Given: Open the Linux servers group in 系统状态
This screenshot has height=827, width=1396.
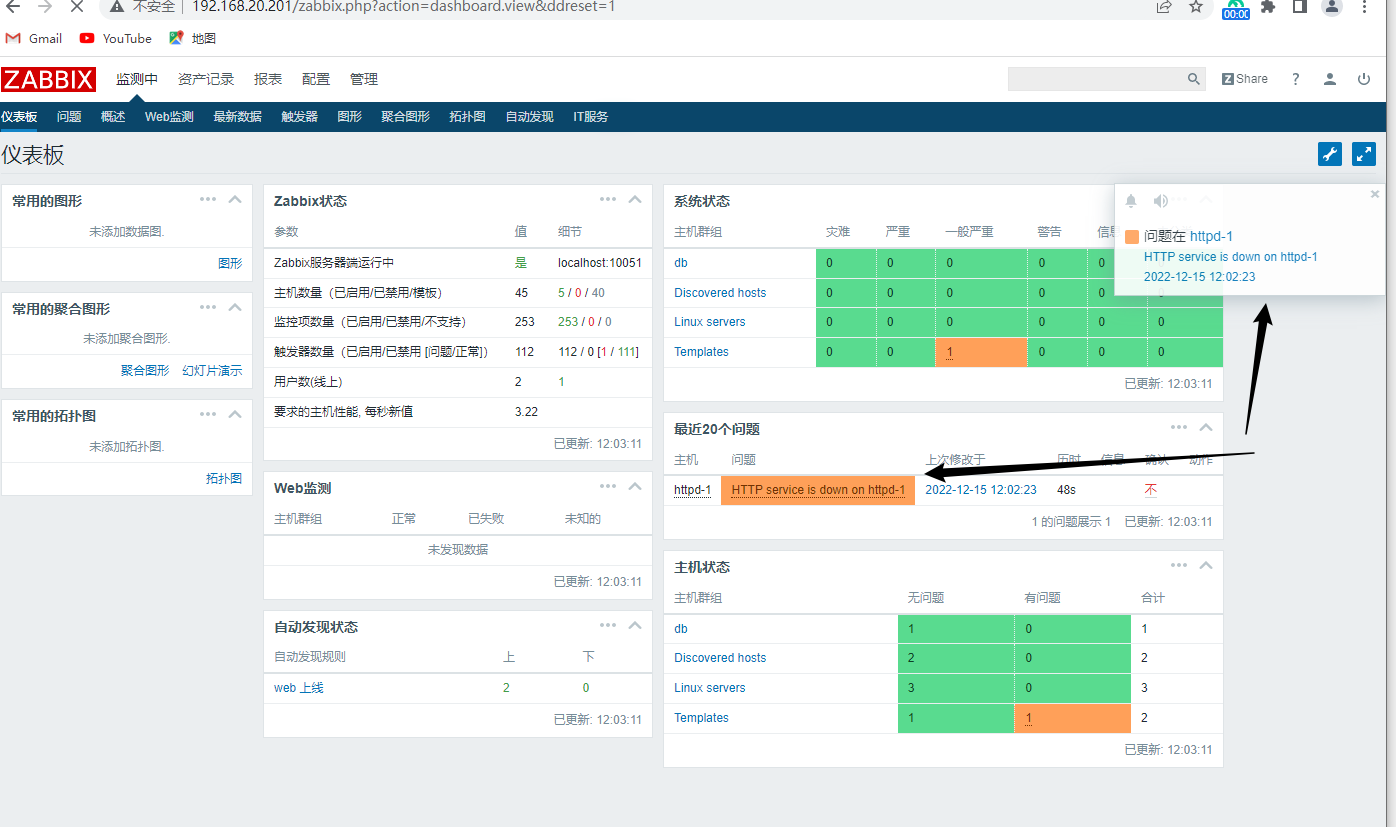Looking at the screenshot, I should click(709, 322).
